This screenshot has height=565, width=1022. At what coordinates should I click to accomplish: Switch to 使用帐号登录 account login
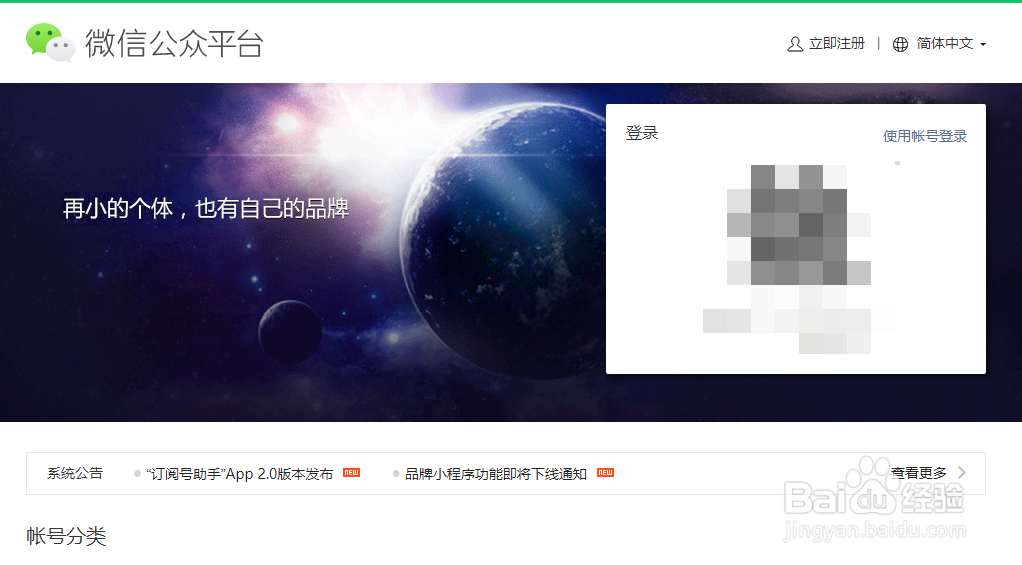tap(925, 136)
